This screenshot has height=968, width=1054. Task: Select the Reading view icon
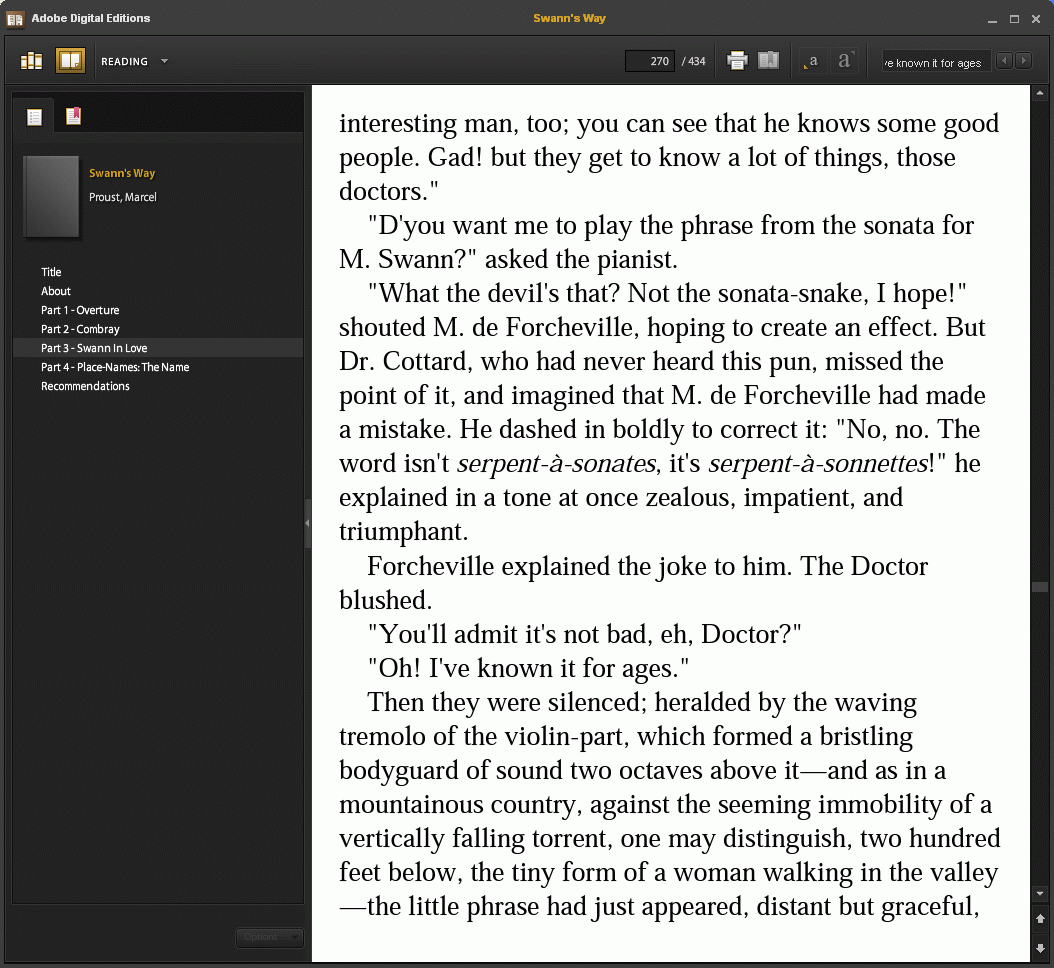point(70,61)
